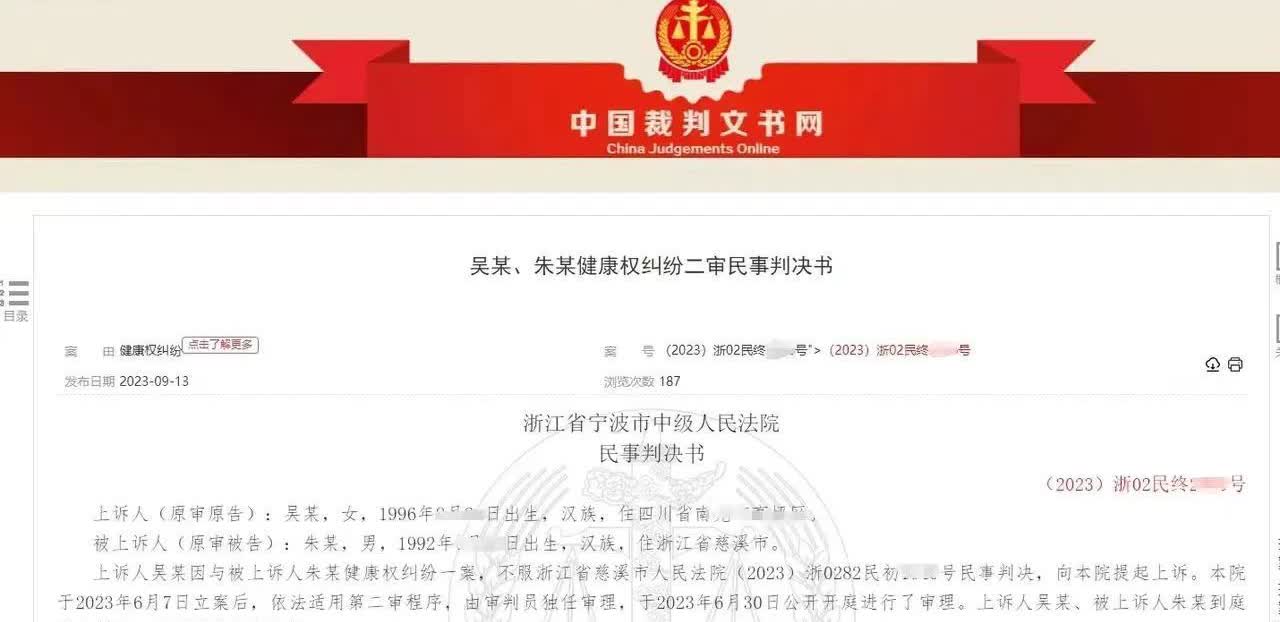Click the view count 187
1280x622 pixels.
click(x=670, y=381)
